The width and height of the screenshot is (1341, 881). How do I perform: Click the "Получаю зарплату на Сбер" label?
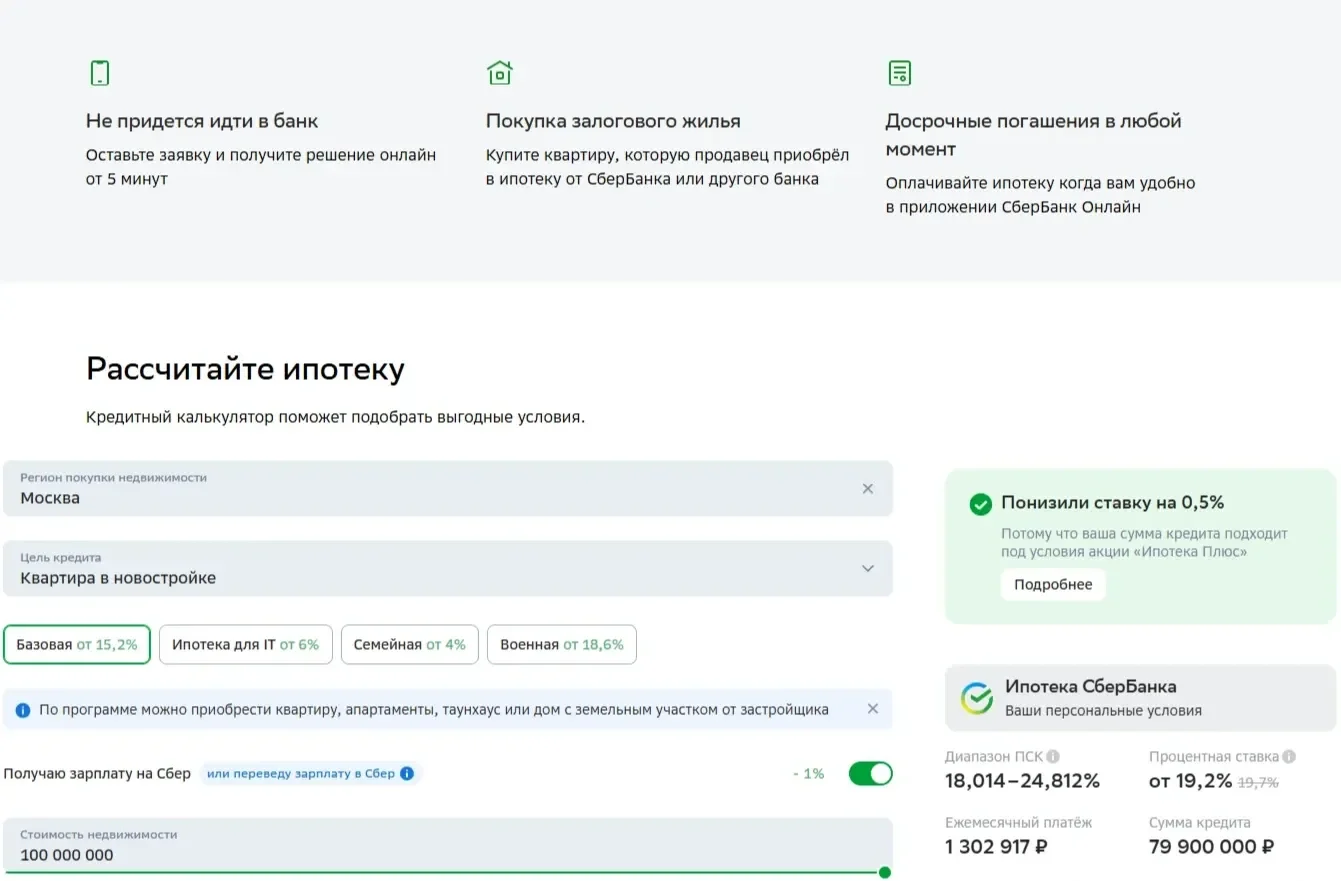pos(97,774)
